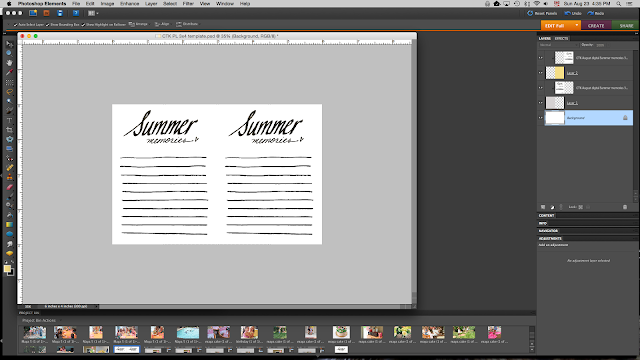Switch to the SHARE tab

click(x=626, y=25)
